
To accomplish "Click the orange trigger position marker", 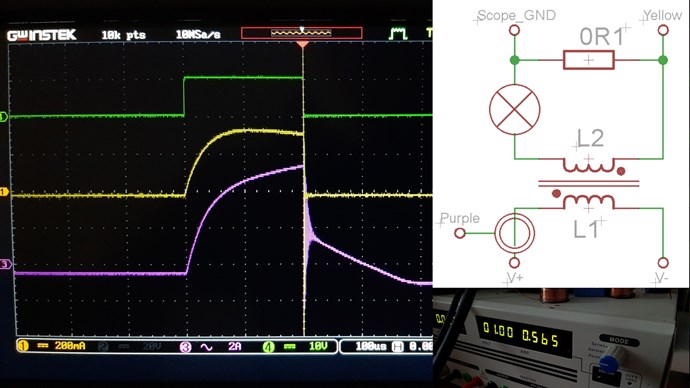I will coord(302,44).
